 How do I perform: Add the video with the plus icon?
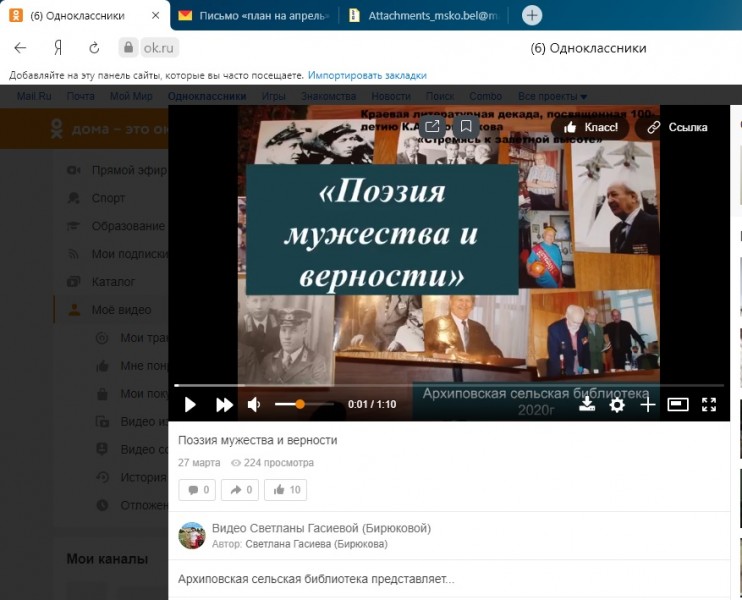(647, 405)
